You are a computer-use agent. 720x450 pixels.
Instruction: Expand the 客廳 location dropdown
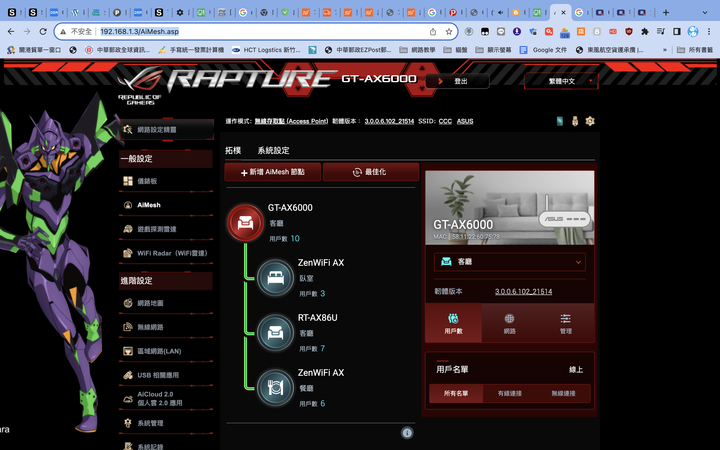coord(510,262)
